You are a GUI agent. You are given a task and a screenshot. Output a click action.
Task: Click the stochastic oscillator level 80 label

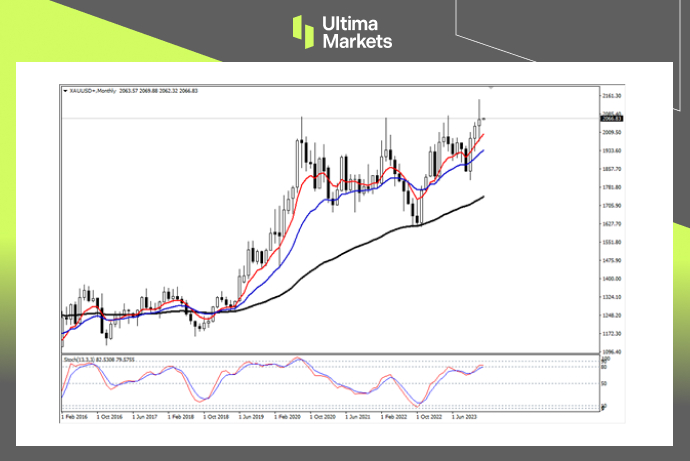coord(605,367)
